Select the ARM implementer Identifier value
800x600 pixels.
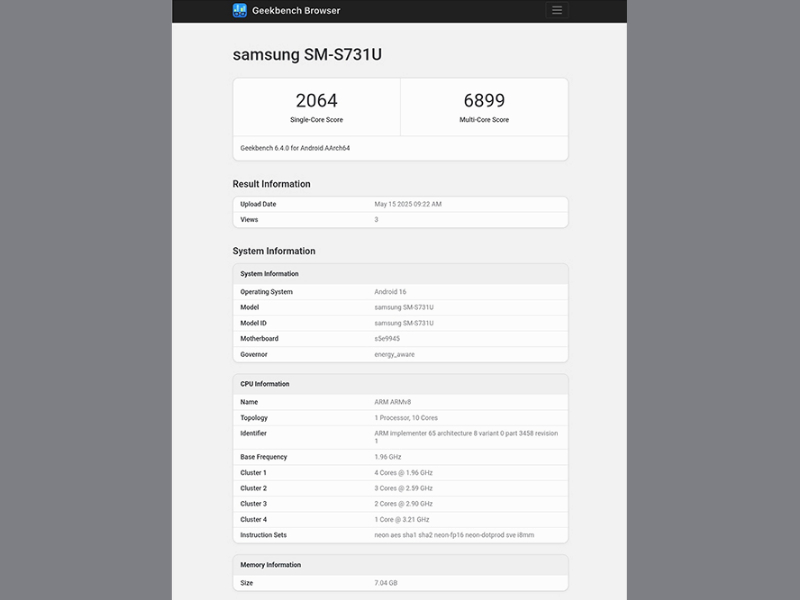pyautogui.click(x=466, y=437)
